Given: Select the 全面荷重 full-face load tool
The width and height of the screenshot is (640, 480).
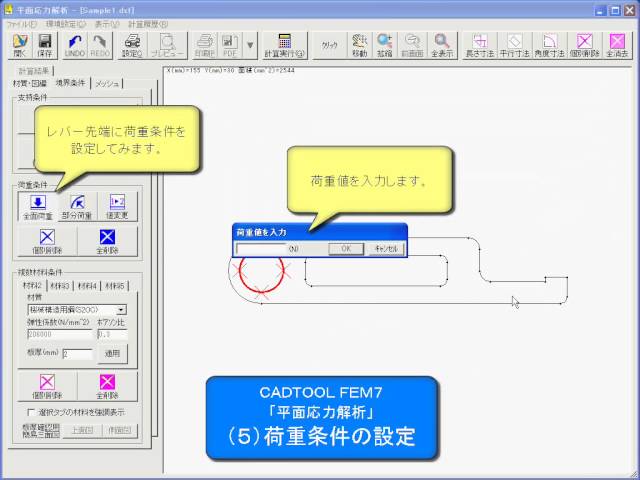Looking at the screenshot, I should [x=38, y=207].
